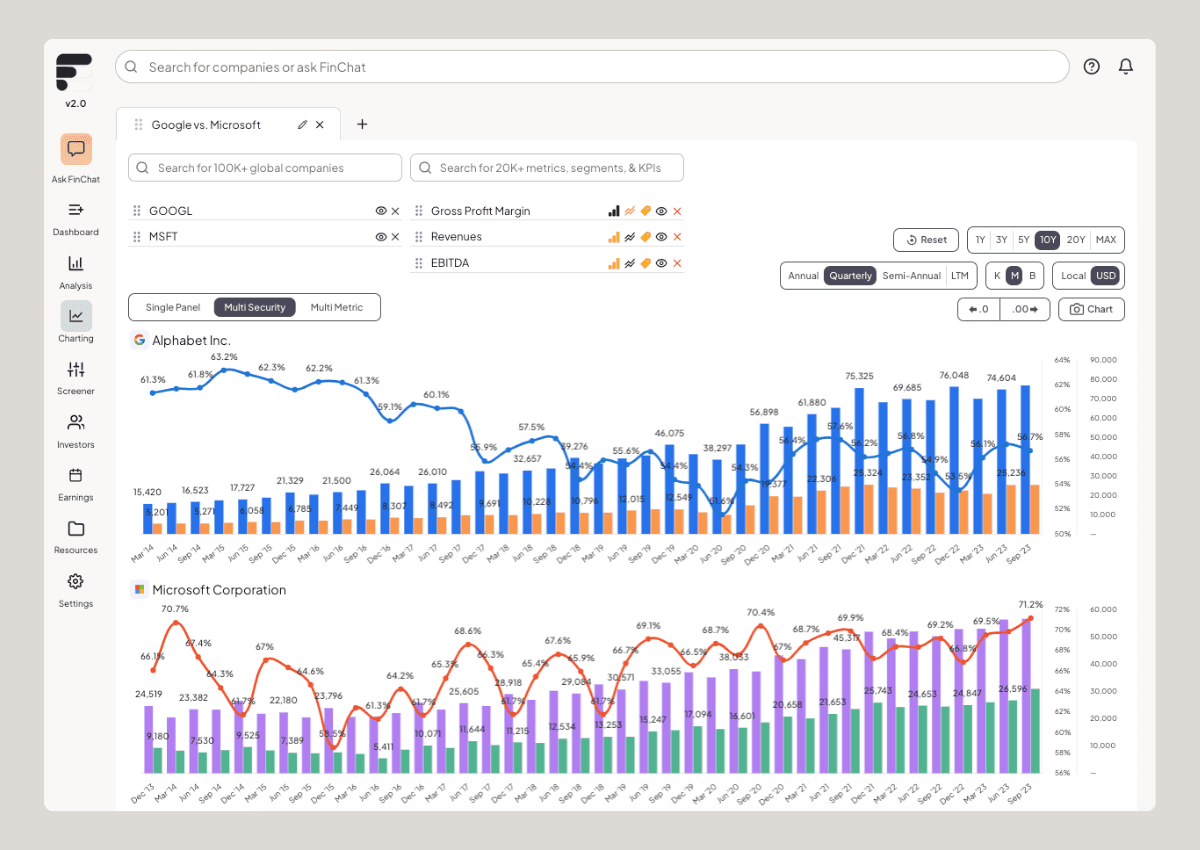Increase decimal places button
This screenshot has width=1200, height=850.
point(1027,309)
